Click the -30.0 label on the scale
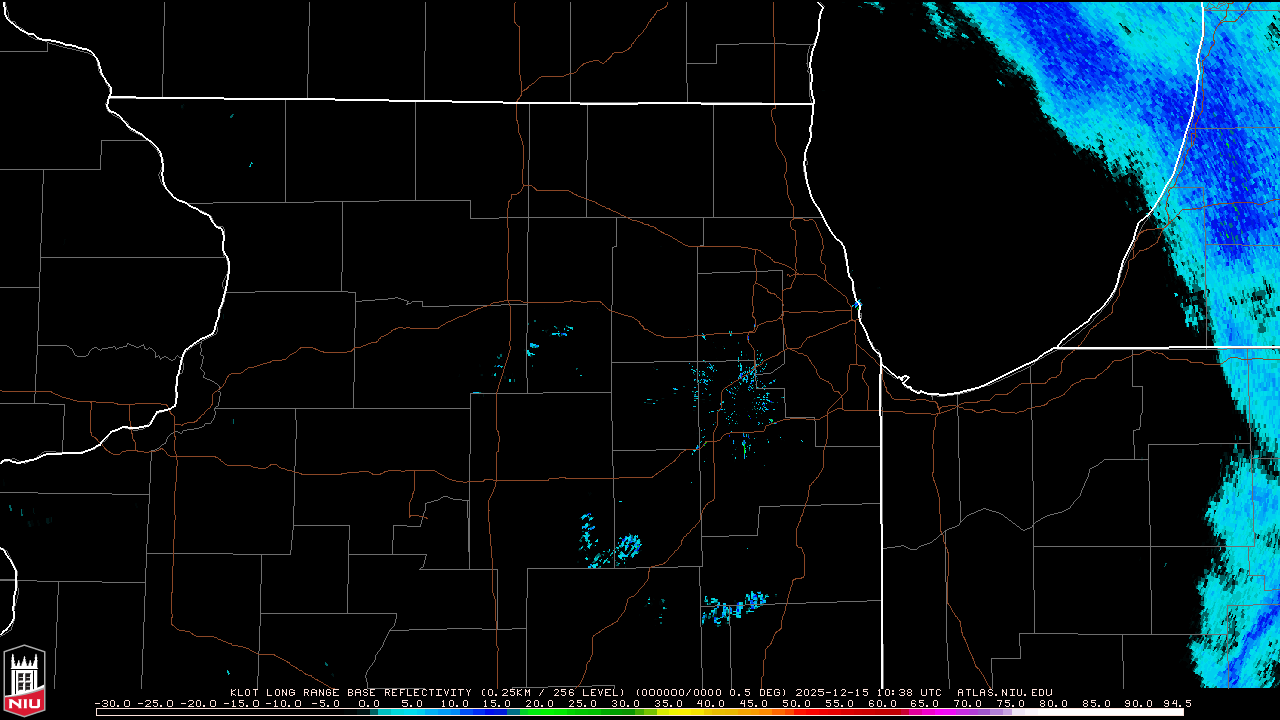 point(113,703)
